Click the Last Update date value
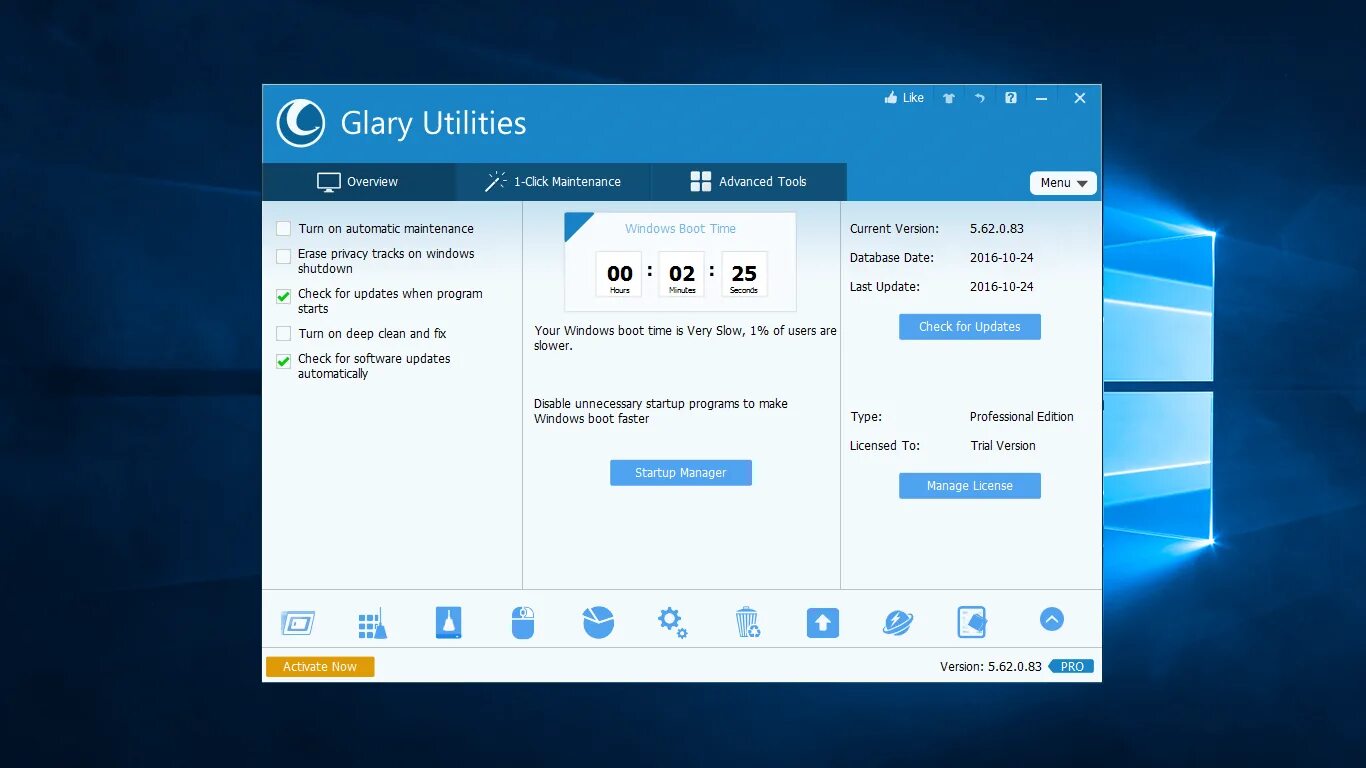 1002,287
